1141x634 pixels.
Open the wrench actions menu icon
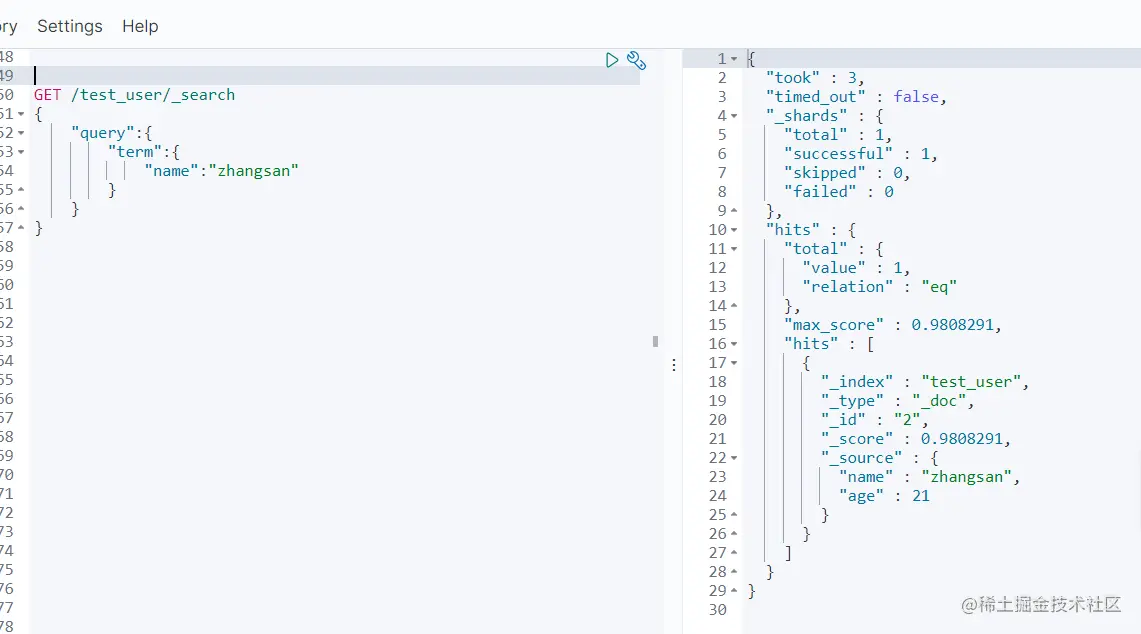tap(637, 60)
